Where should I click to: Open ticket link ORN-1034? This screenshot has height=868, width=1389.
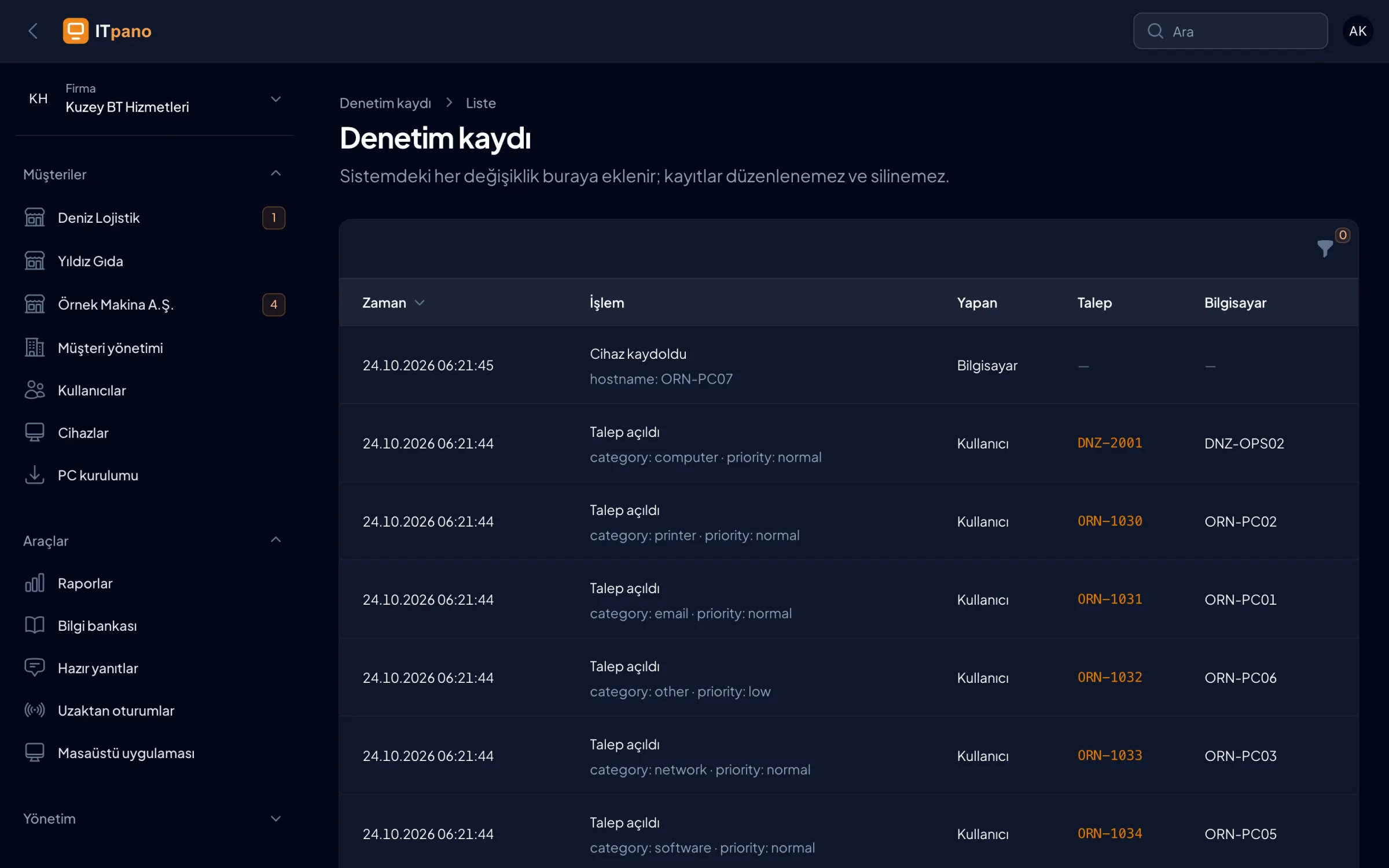click(x=1109, y=834)
